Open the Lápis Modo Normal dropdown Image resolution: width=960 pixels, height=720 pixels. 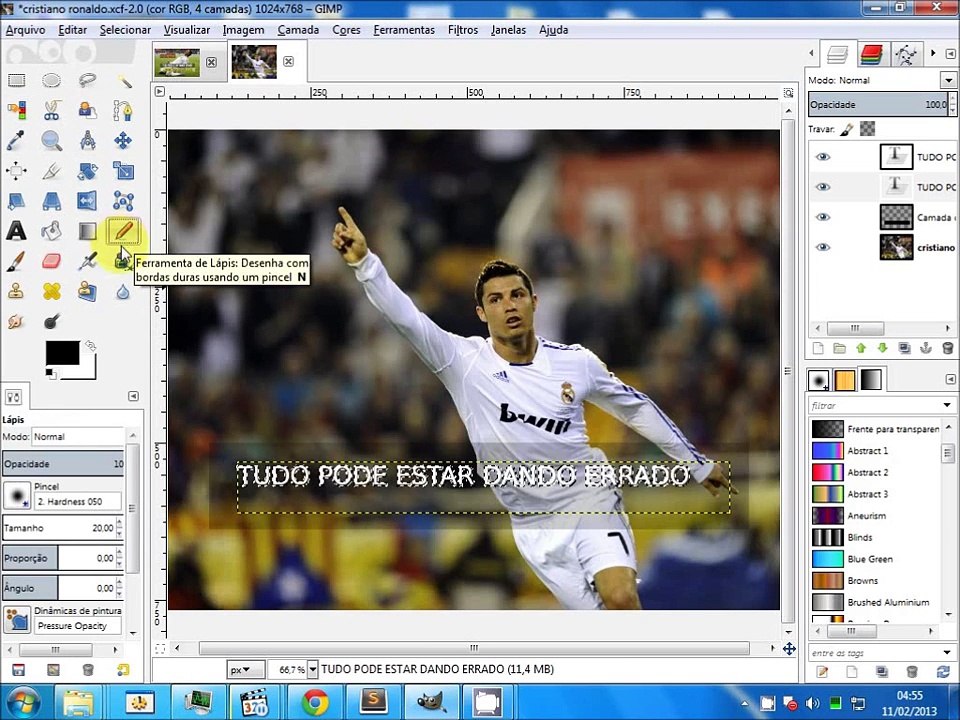coord(78,437)
